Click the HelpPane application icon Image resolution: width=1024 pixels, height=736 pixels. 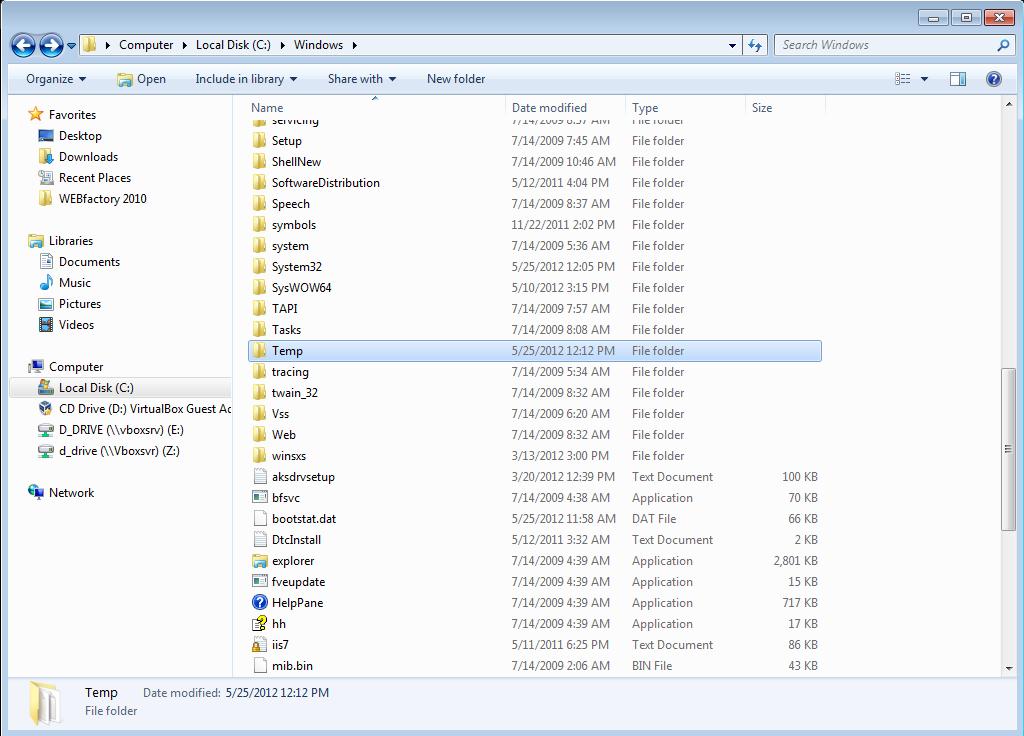pyautogui.click(x=261, y=602)
